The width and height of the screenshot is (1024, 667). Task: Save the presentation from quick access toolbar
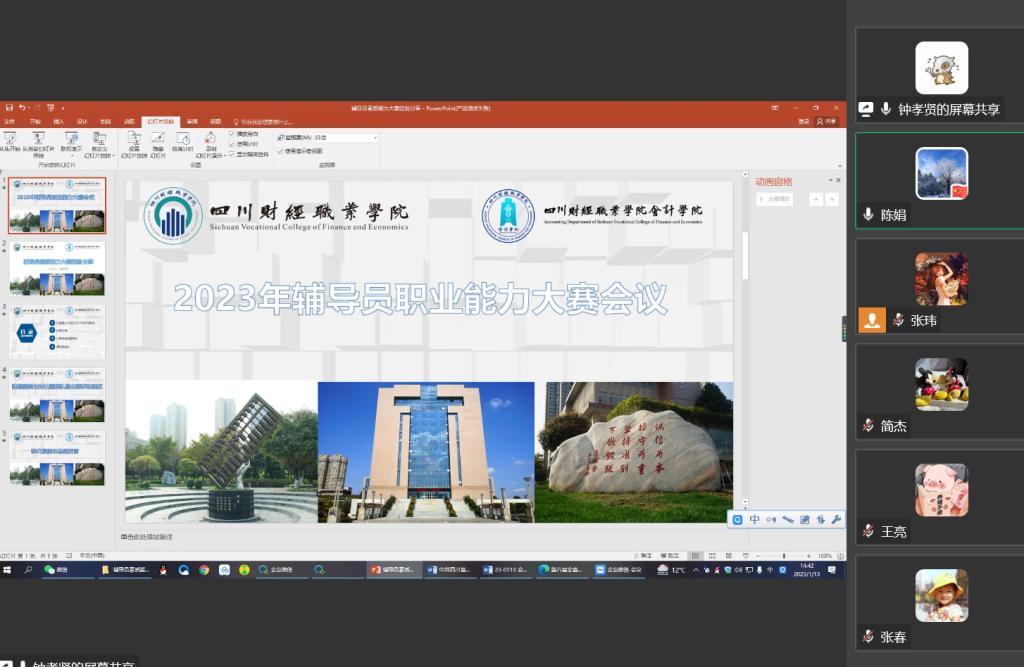pos(8,107)
